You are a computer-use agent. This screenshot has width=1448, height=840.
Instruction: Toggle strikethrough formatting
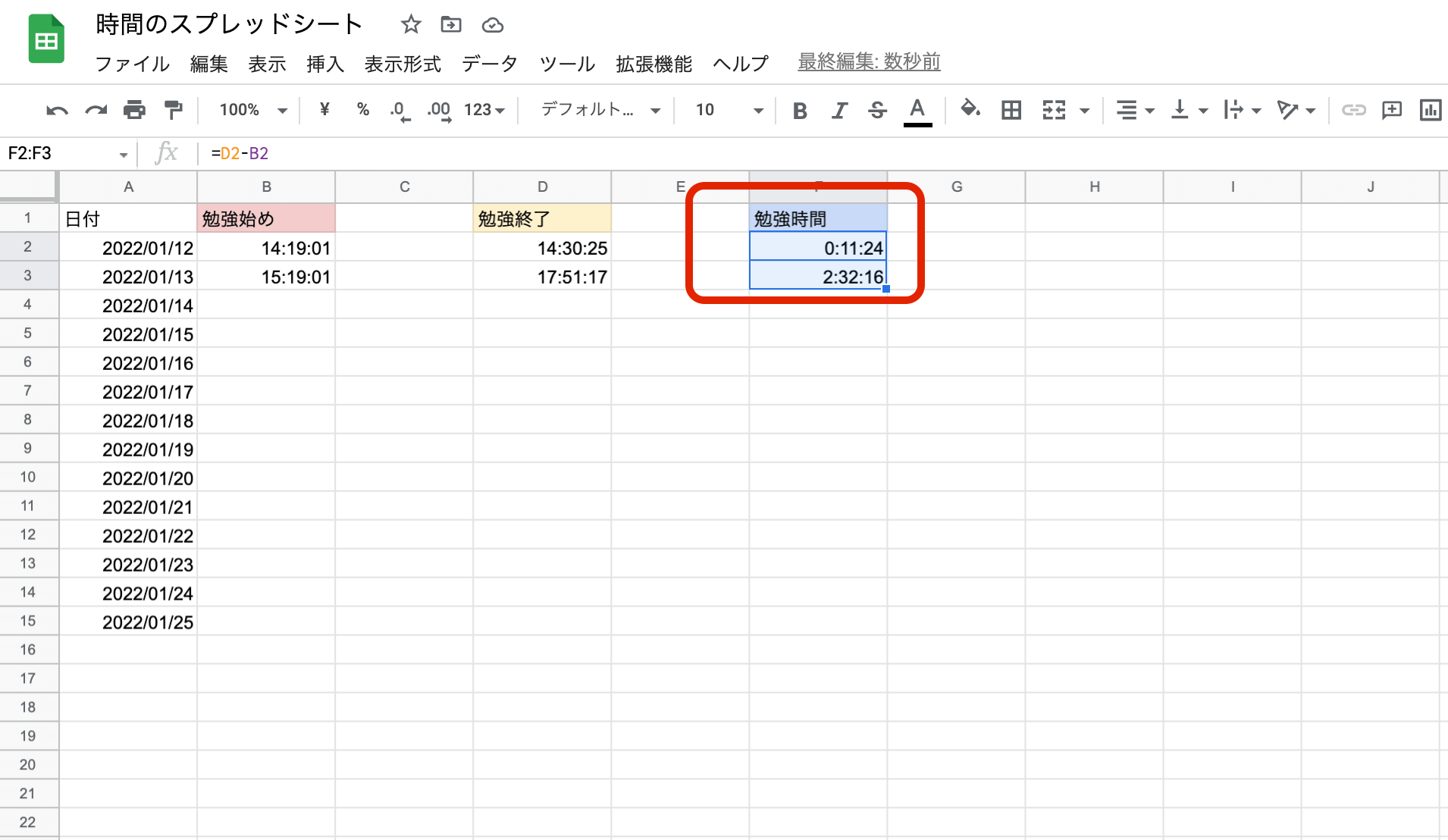pyautogui.click(x=877, y=111)
